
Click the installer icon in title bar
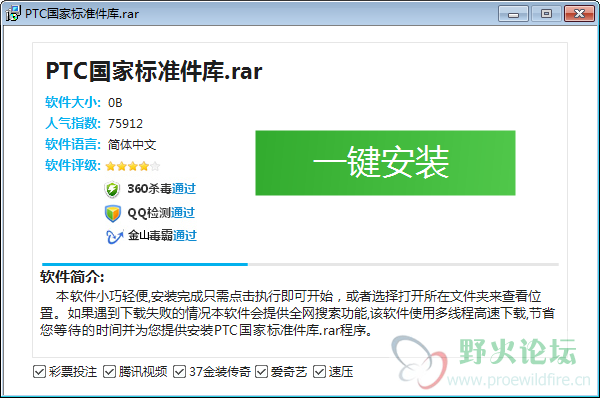pos(13,13)
